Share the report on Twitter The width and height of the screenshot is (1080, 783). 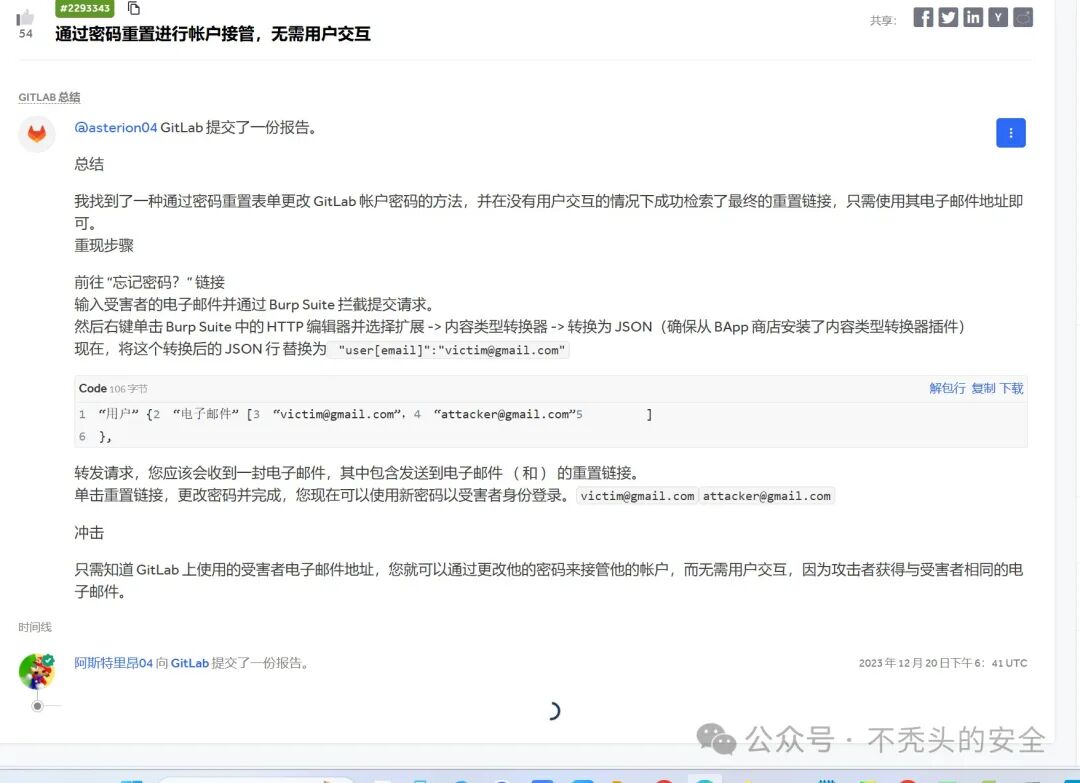948,17
